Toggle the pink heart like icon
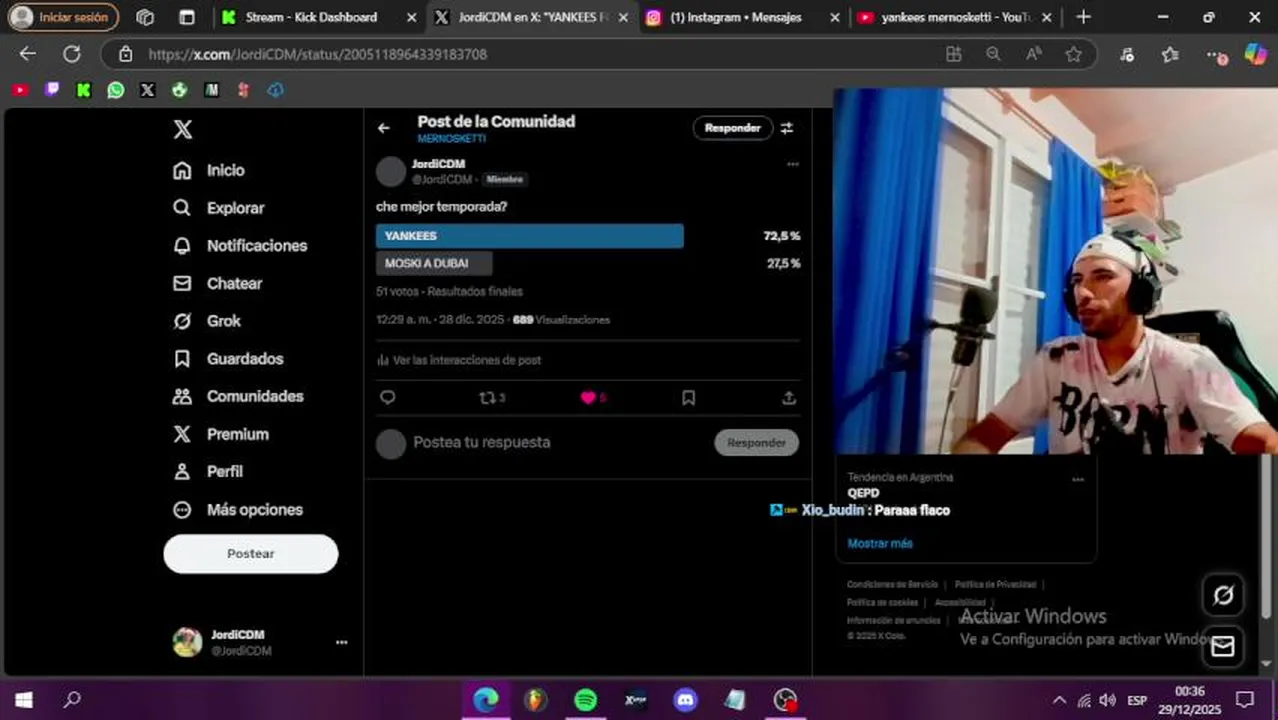Viewport: 1278px width, 720px height. [x=588, y=398]
